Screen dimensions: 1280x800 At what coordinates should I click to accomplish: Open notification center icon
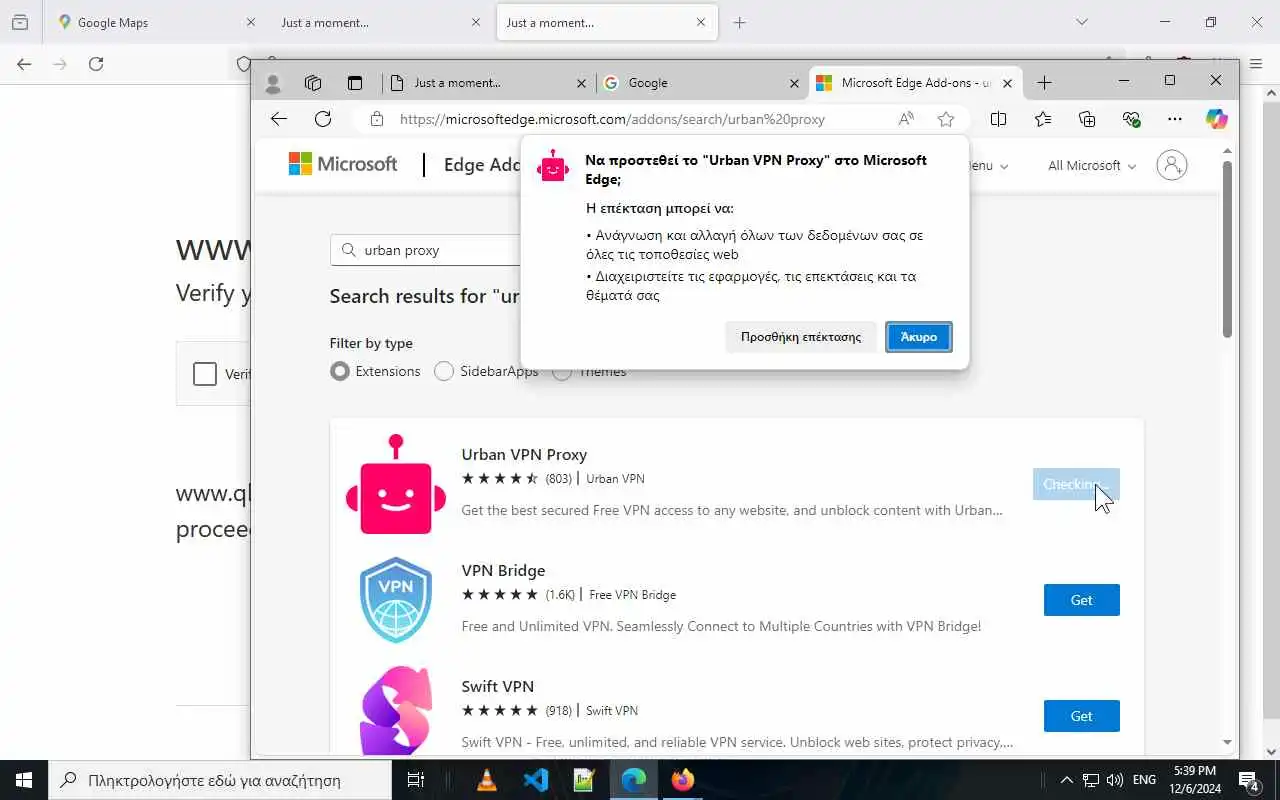click(1249, 780)
